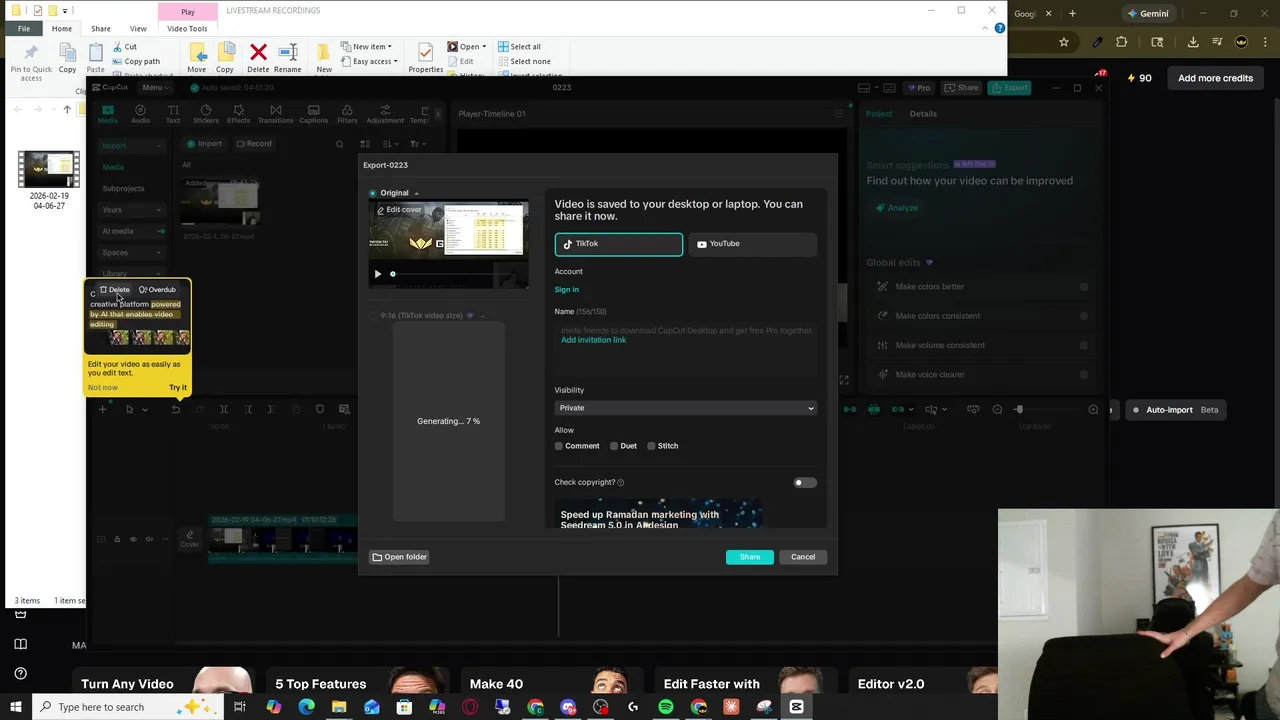Open the Opera browser from taskbar
This screenshot has height=720, width=1280.
(x=470, y=707)
